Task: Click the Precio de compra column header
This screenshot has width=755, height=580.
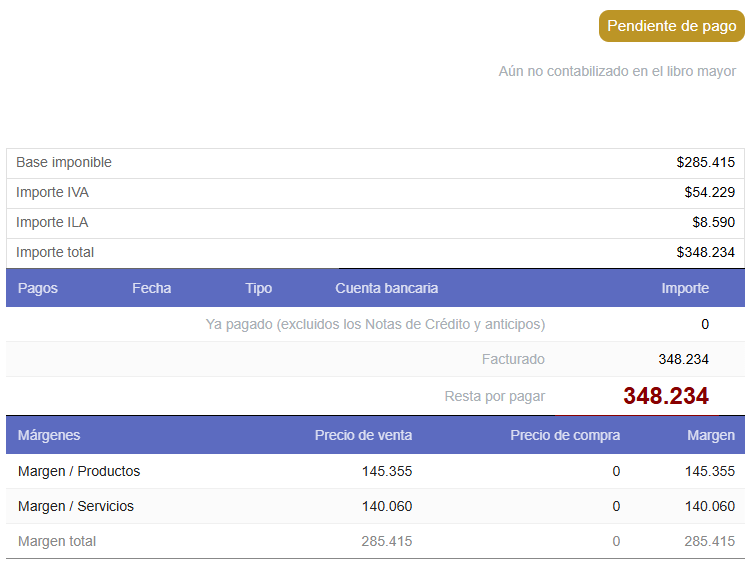Action: point(565,435)
